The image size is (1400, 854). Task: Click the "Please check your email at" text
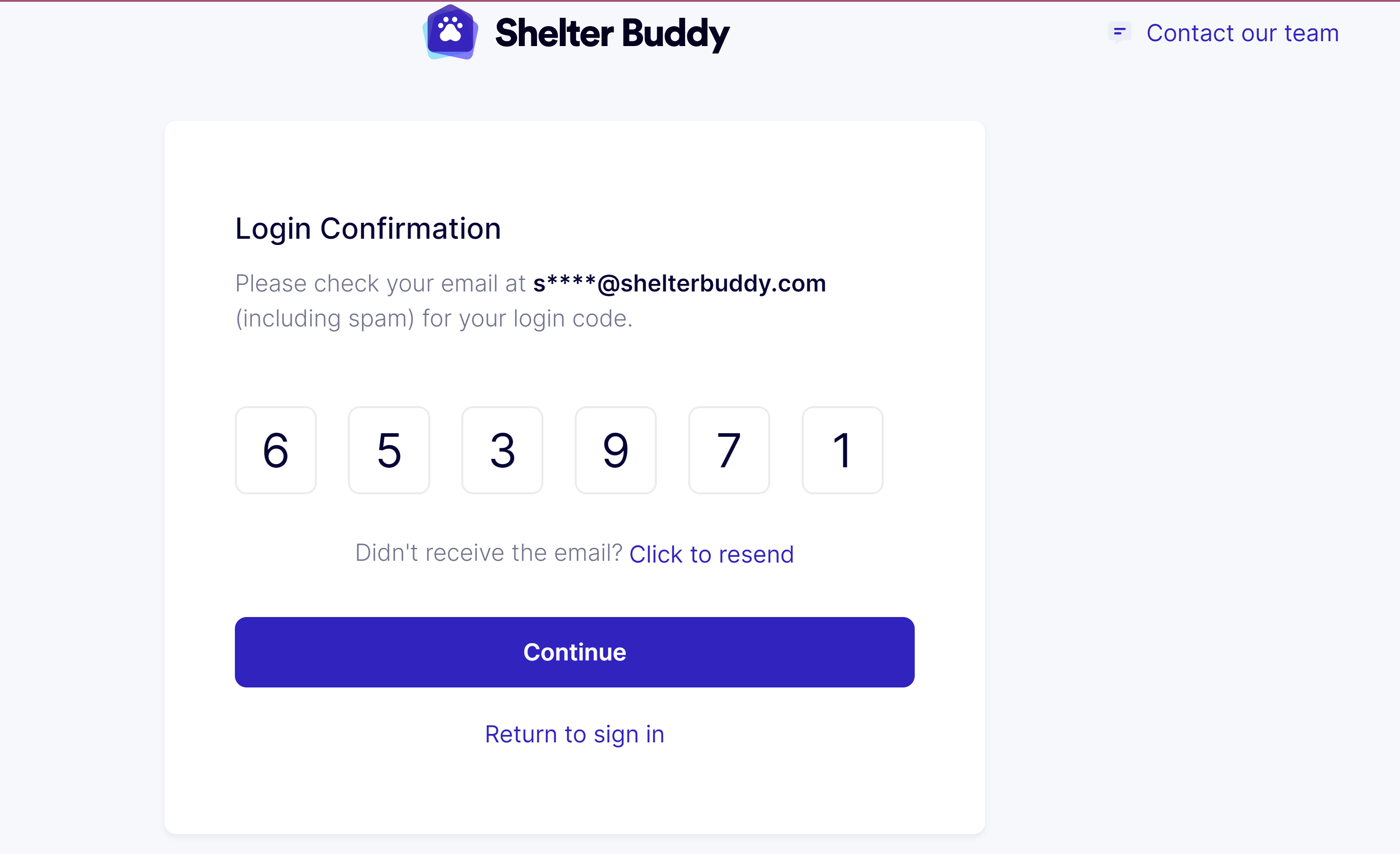click(x=380, y=283)
